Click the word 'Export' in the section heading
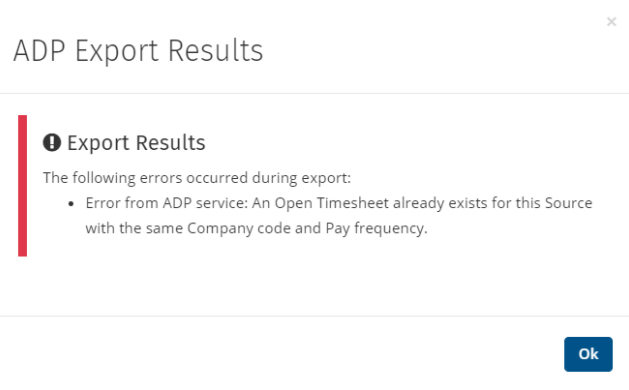 click(98, 143)
